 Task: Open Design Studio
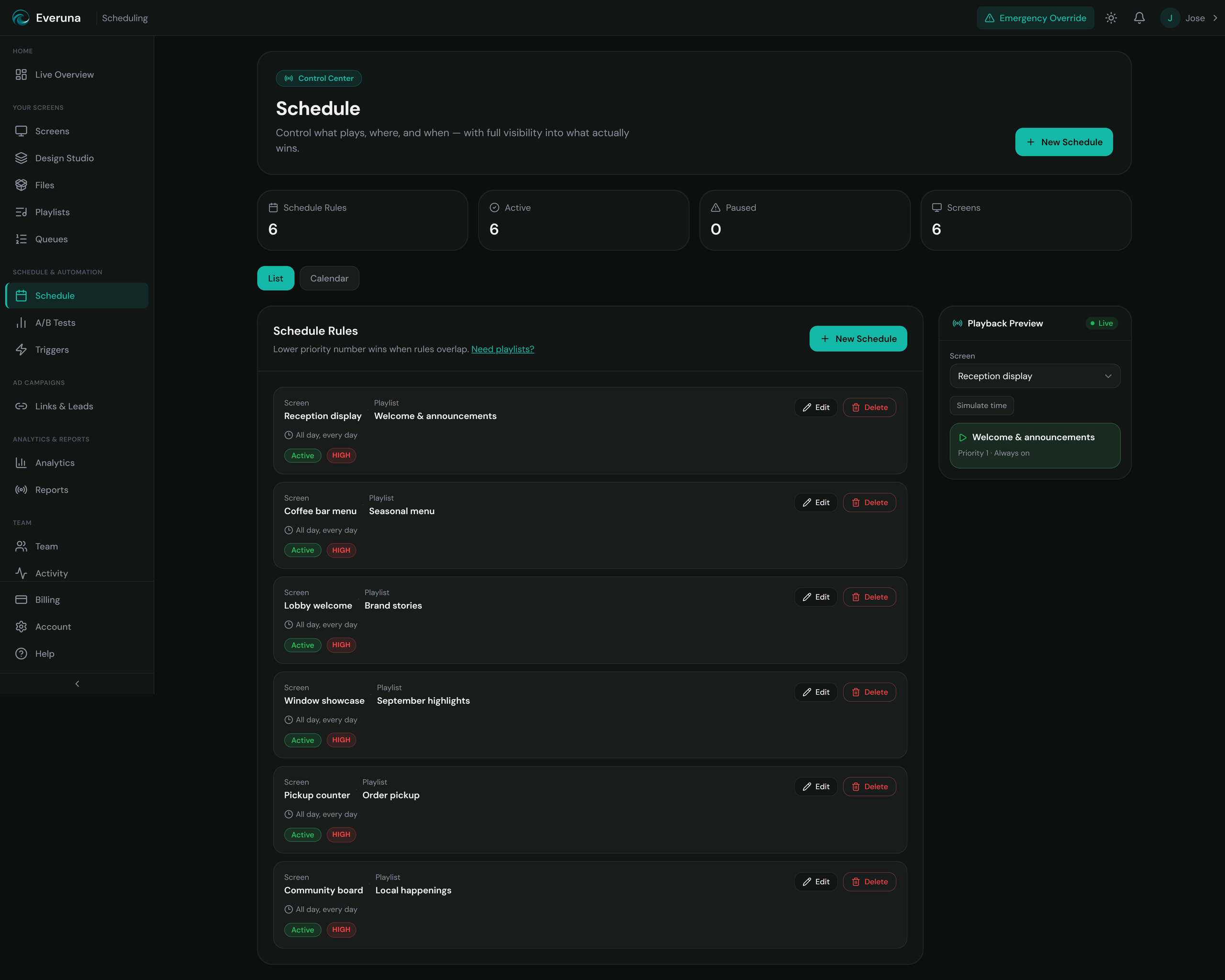[x=77, y=158]
